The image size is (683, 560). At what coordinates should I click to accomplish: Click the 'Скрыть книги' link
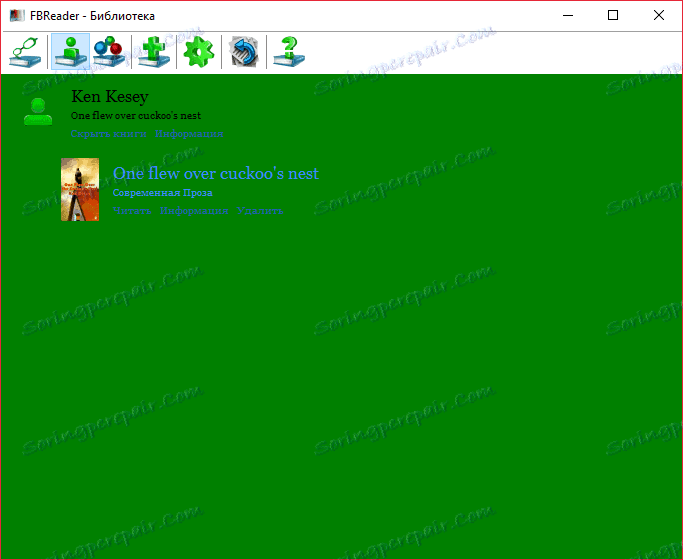coord(108,134)
